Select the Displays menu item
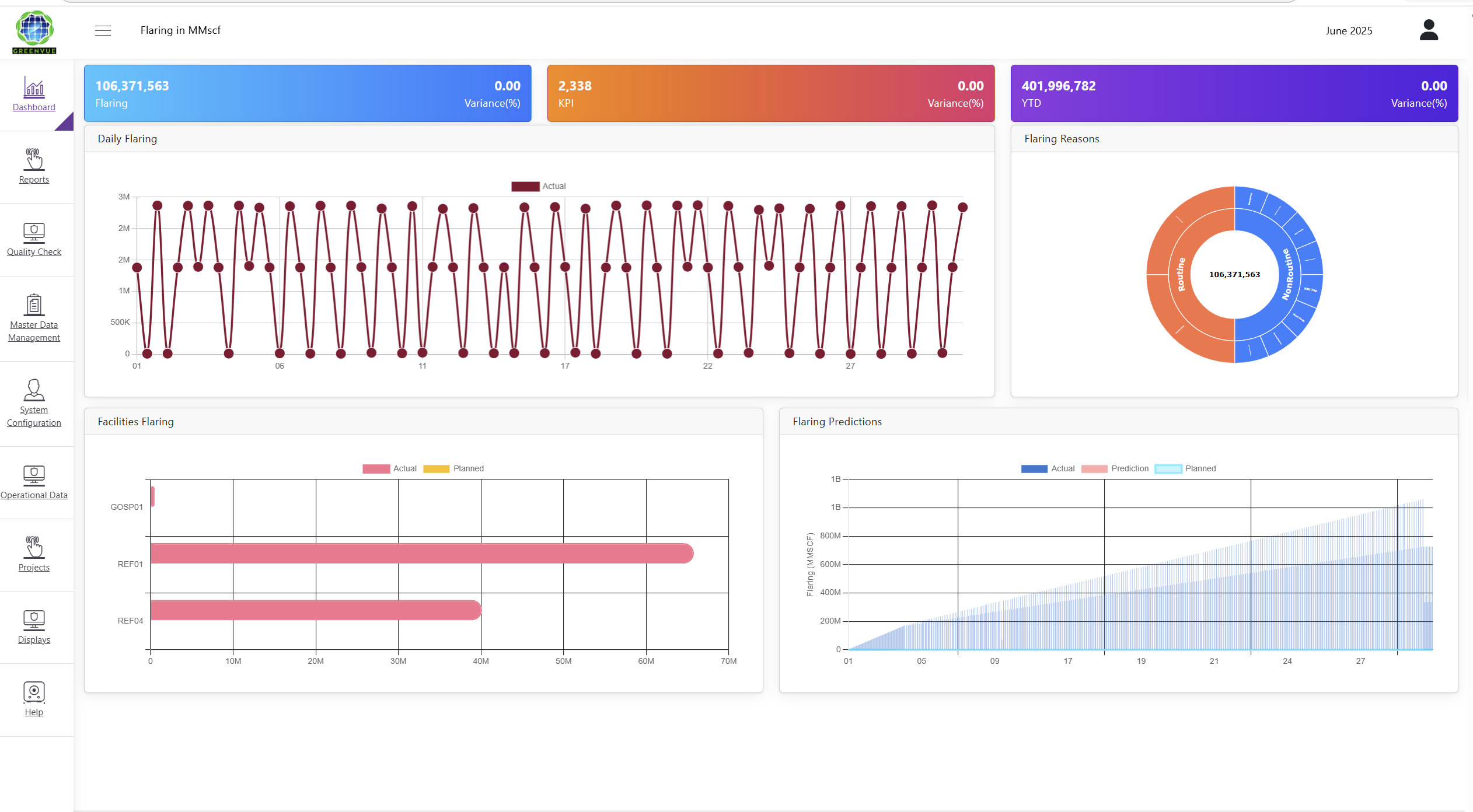This screenshot has width=1473, height=812. point(34,627)
